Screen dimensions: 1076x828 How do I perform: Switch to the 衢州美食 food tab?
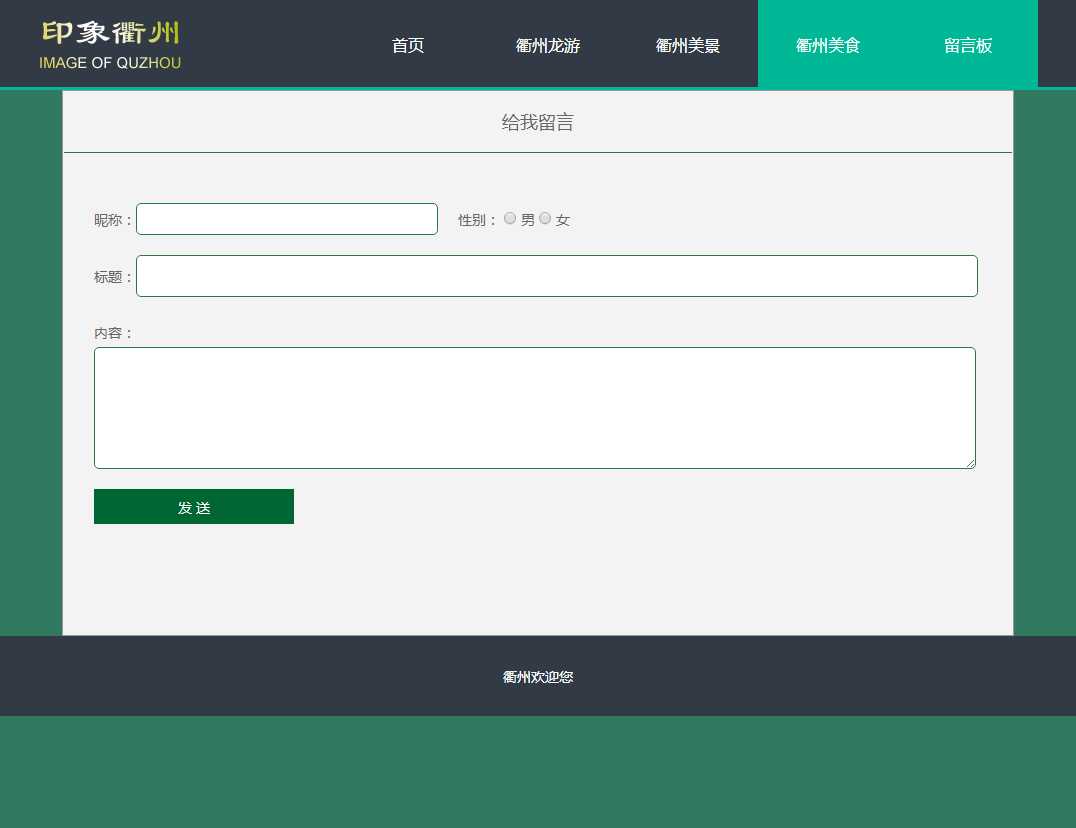point(828,45)
